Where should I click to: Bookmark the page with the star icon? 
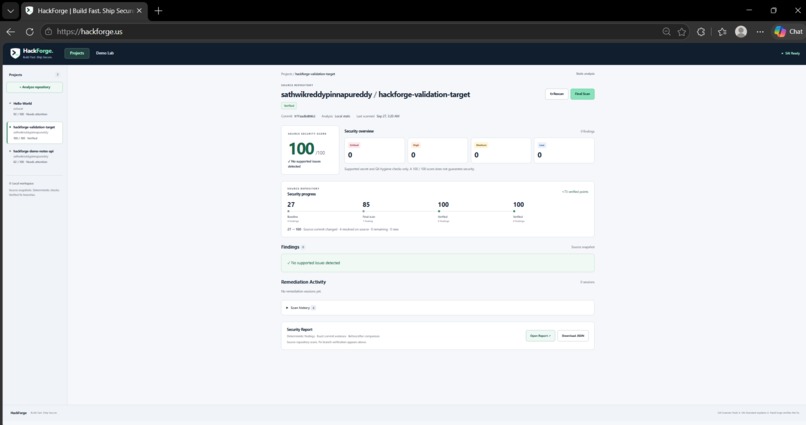tap(682, 31)
